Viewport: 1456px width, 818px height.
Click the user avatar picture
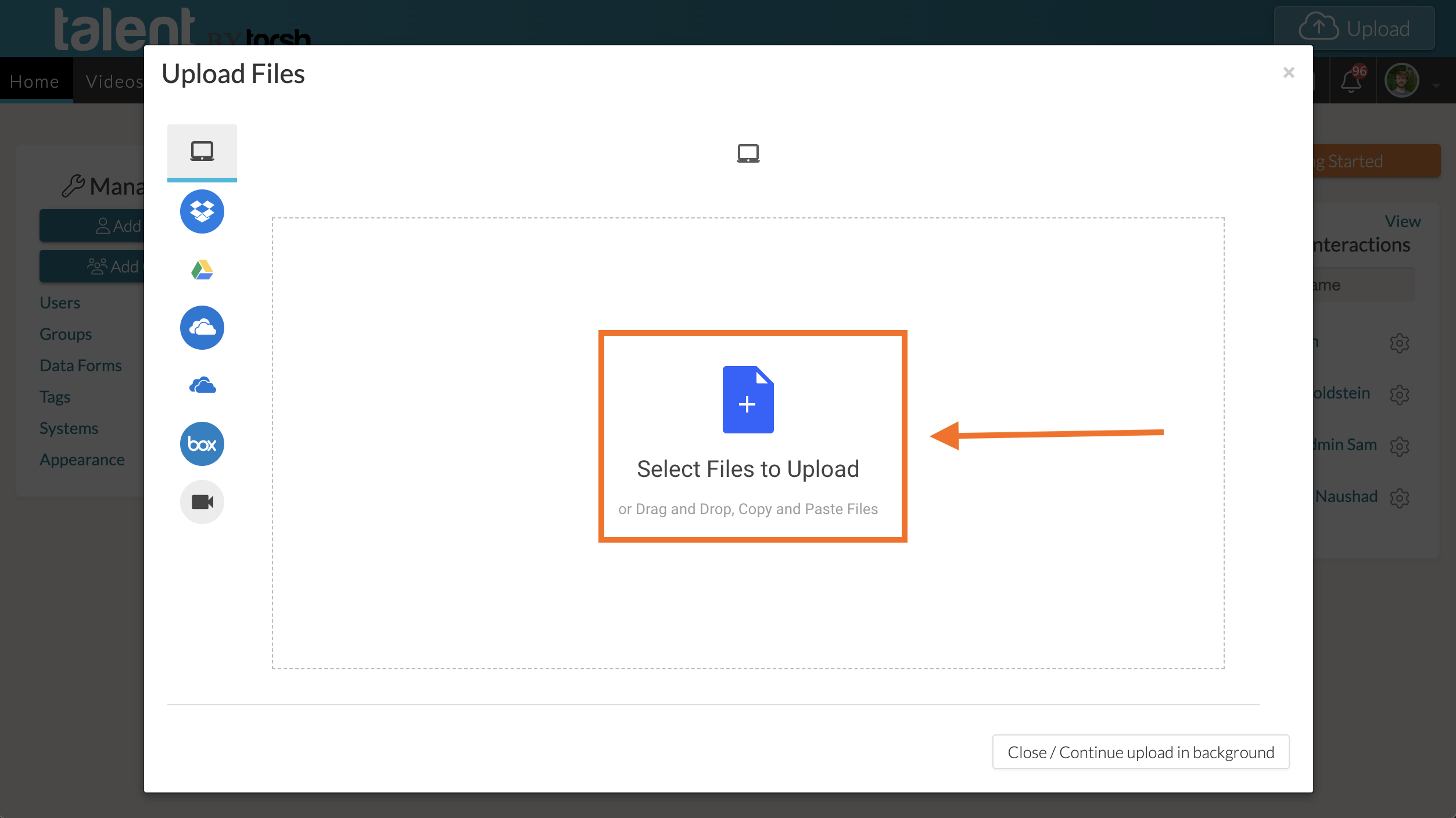pyautogui.click(x=1401, y=81)
